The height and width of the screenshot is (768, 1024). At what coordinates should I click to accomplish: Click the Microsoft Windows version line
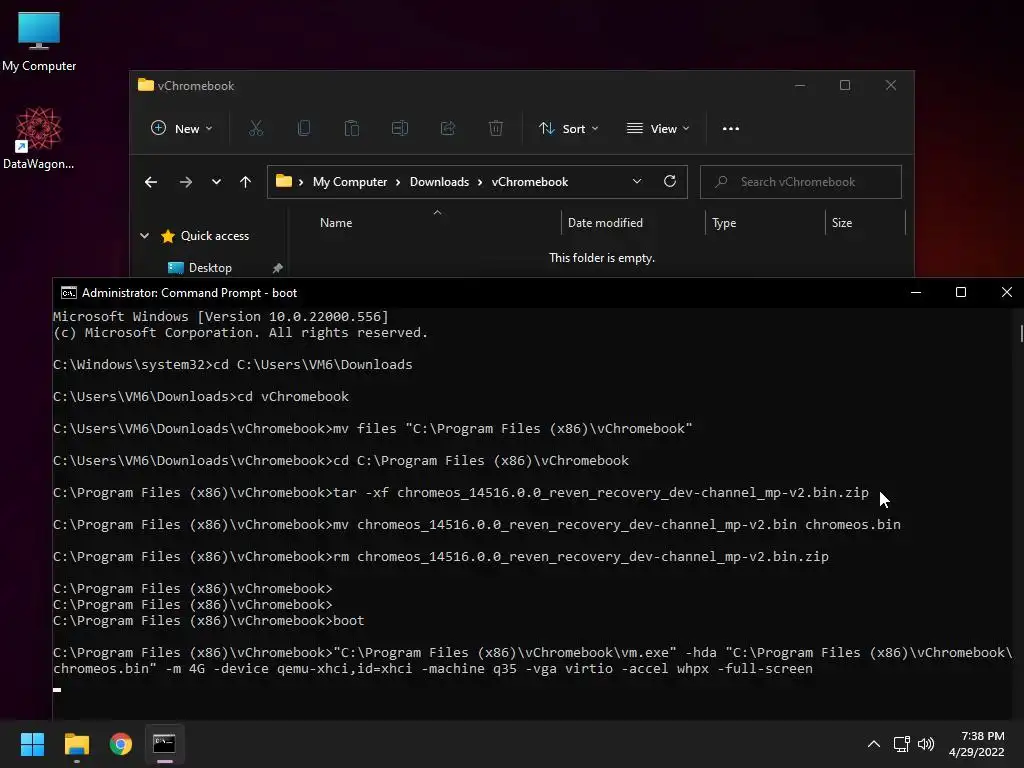point(221,317)
